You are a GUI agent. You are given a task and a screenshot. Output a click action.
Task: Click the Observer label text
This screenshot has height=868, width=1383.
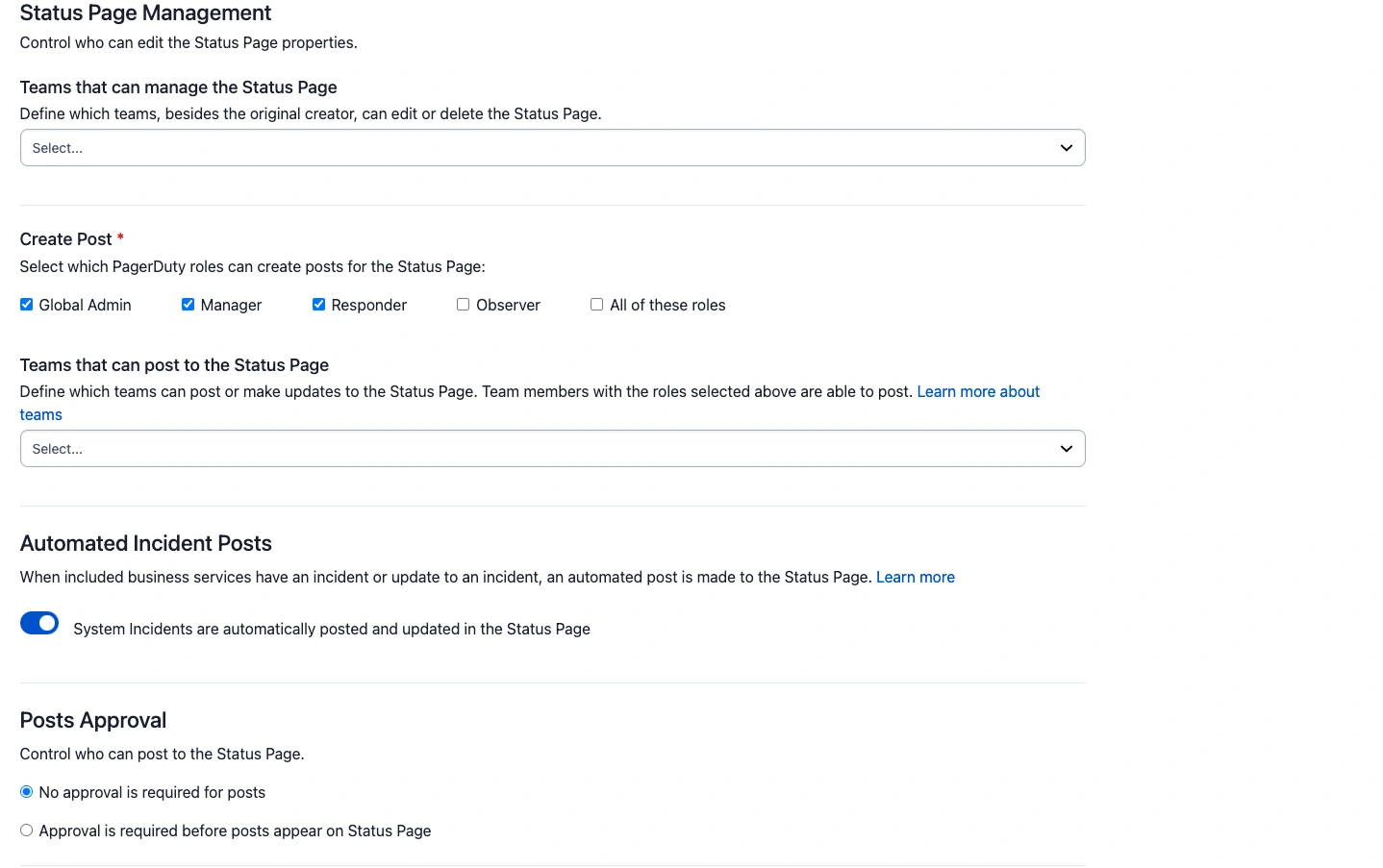(x=508, y=306)
